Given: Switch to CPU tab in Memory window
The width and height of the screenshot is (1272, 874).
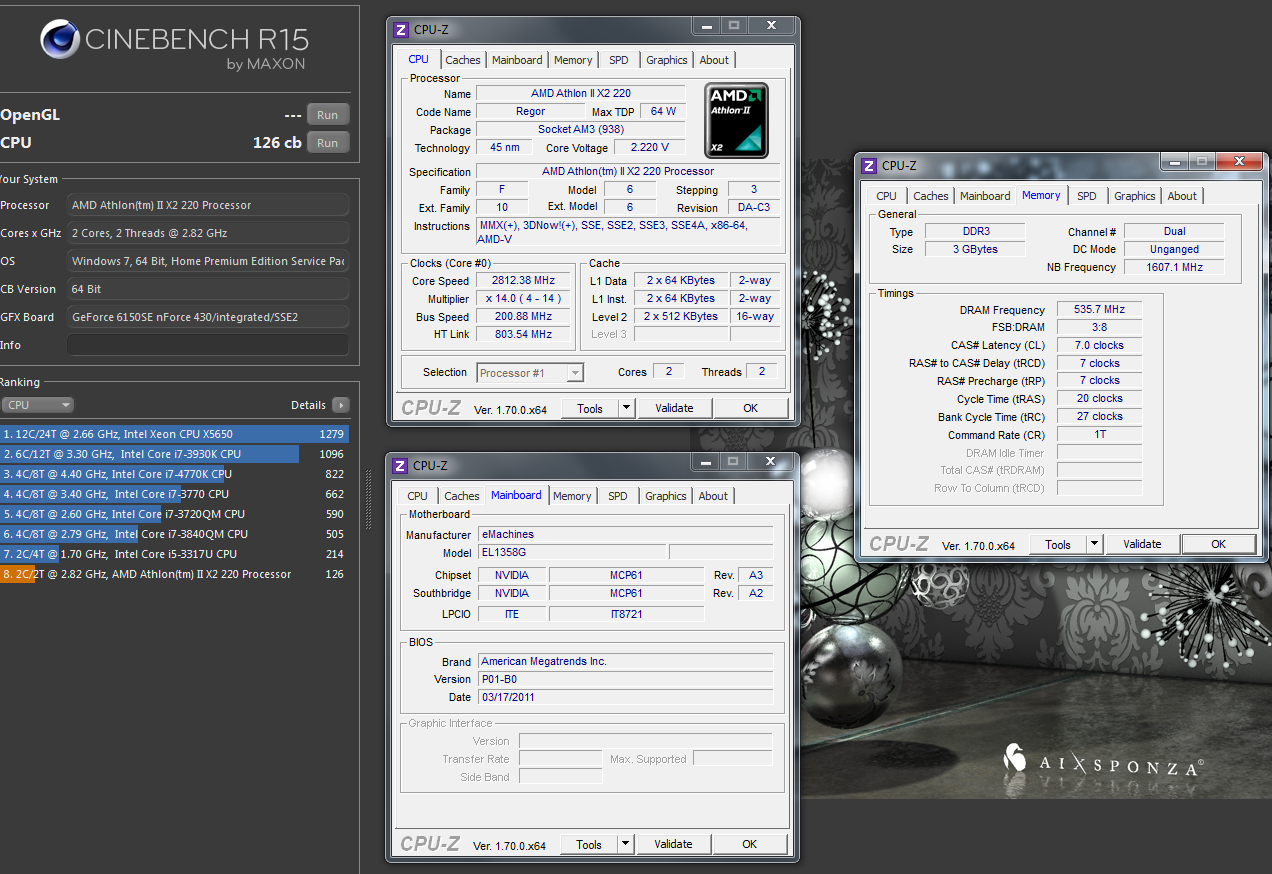Looking at the screenshot, I should click(x=887, y=196).
